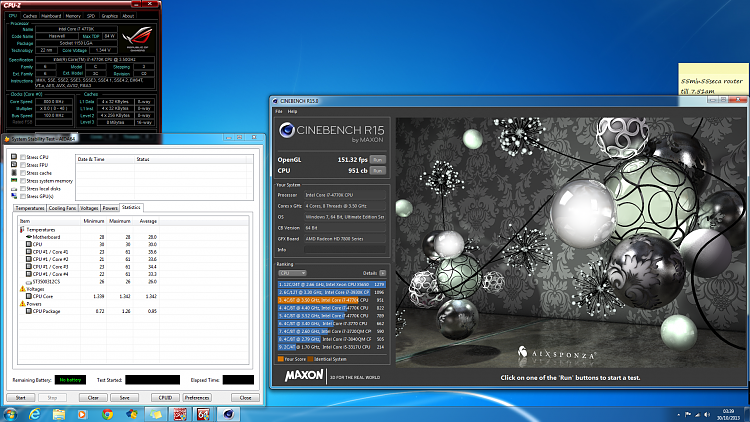The width and height of the screenshot is (750, 422).
Task: Open the Graphics tab in CPU-Z
Action: 110,16
